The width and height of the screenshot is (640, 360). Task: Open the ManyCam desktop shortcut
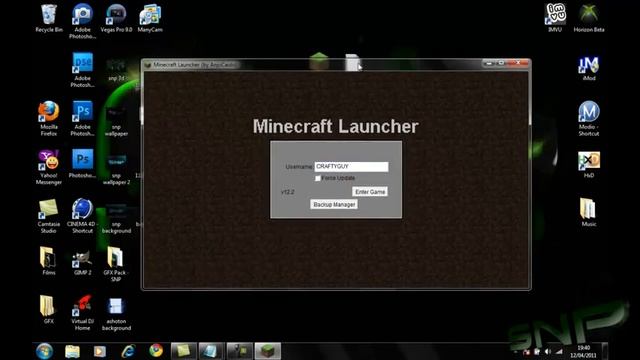[x=150, y=18]
